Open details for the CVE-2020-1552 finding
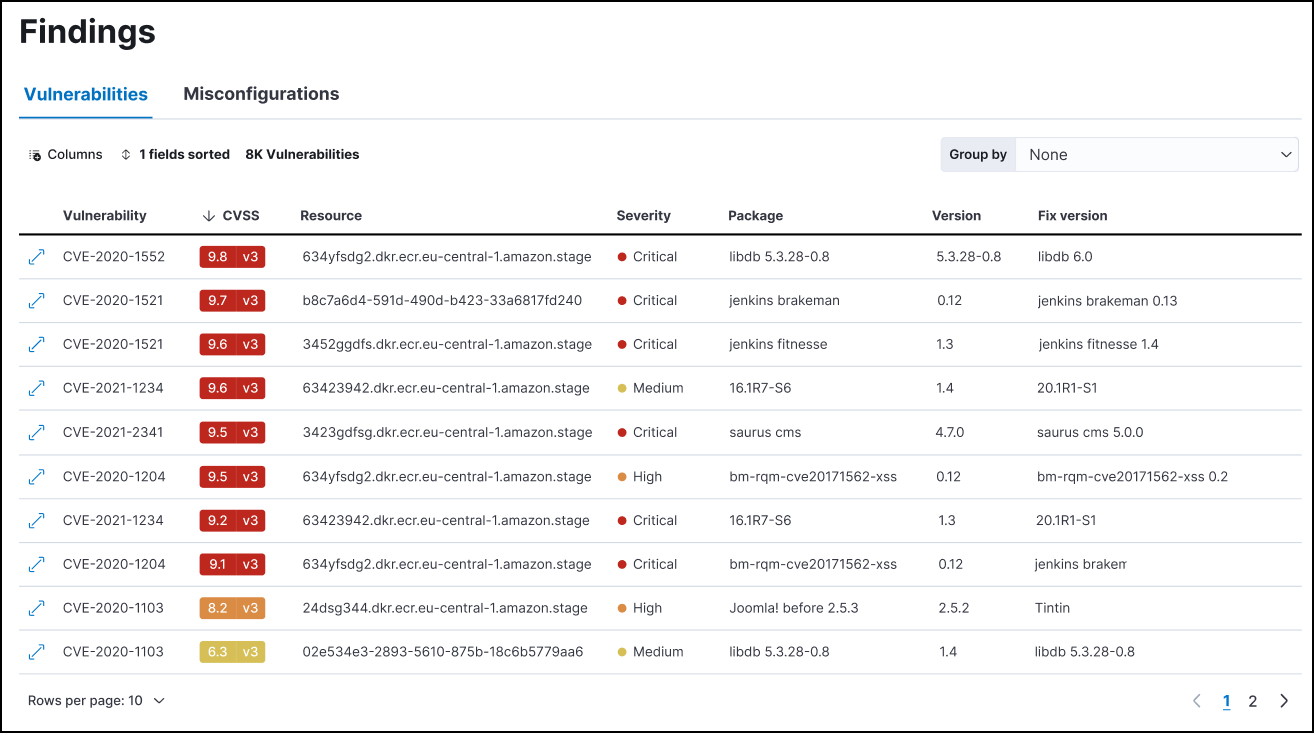Screen dimensions: 1314x733 tap(36, 256)
